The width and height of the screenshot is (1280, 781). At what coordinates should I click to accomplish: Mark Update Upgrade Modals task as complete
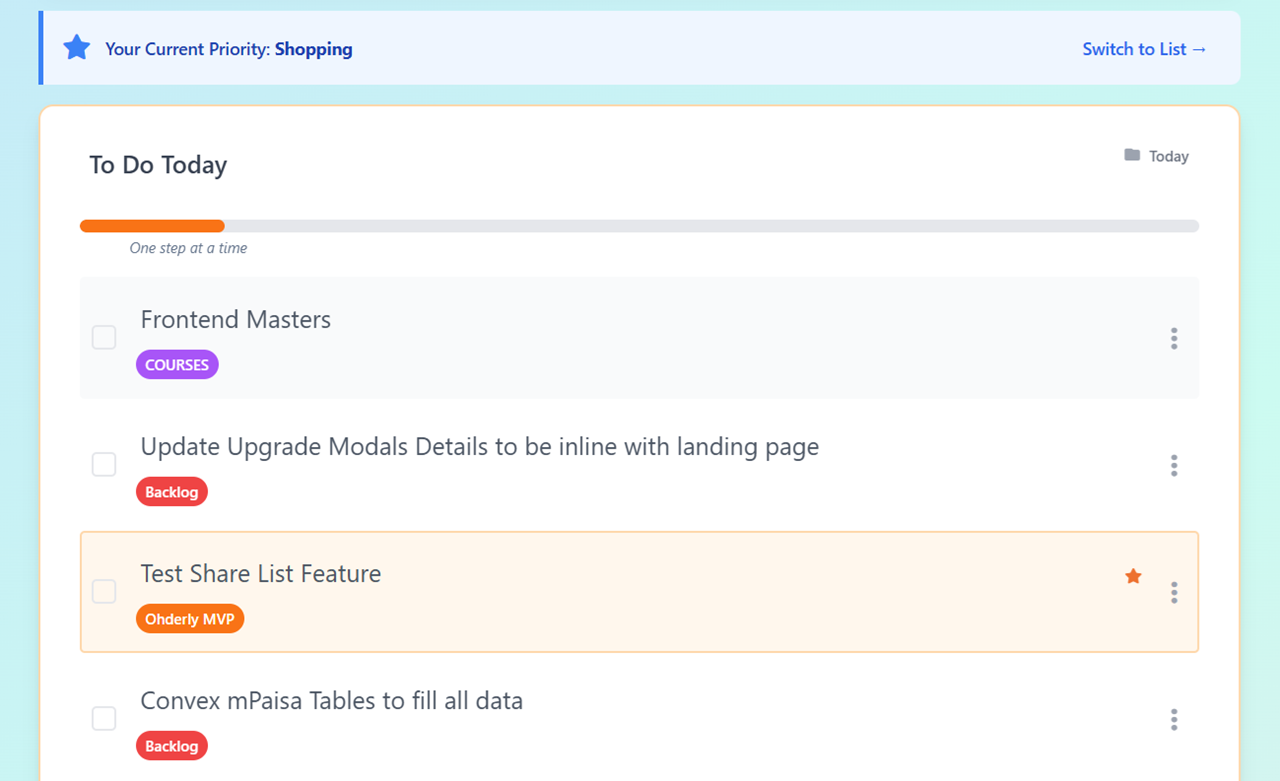pos(104,464)
